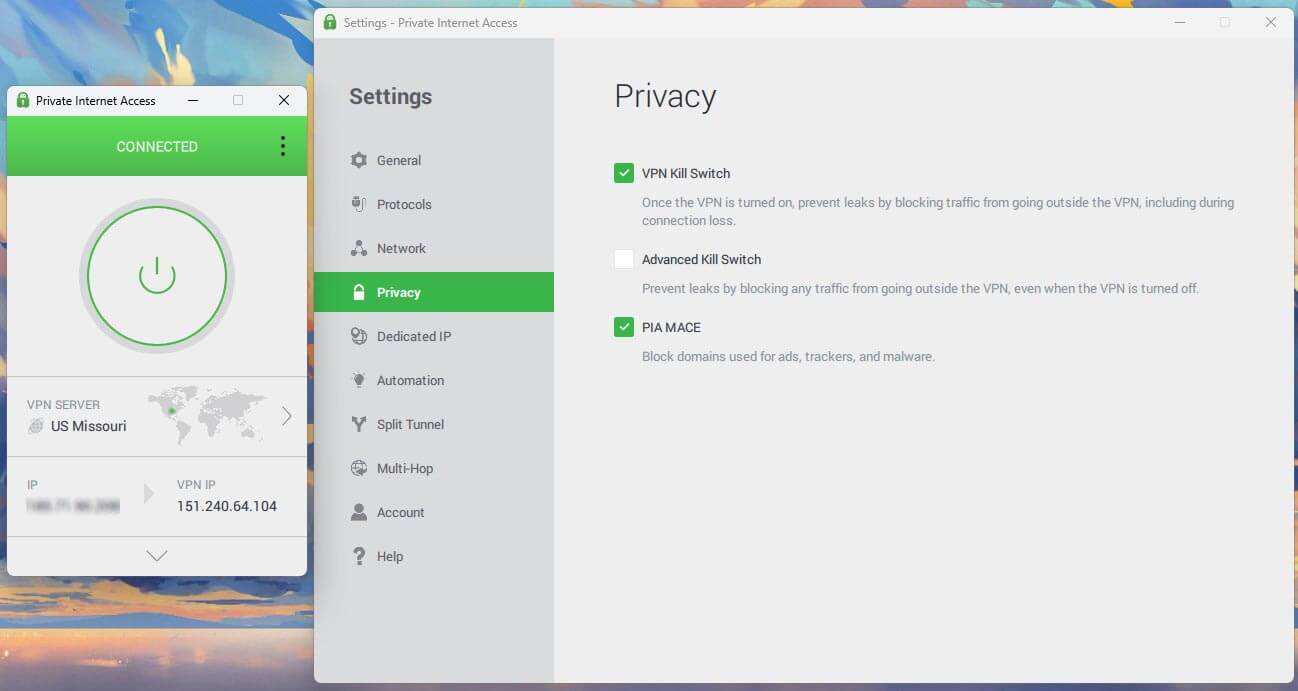This screenshot has width=1298, height=691.
Task: Click the Help question mark icon
Action: click(x=359, y=556)
